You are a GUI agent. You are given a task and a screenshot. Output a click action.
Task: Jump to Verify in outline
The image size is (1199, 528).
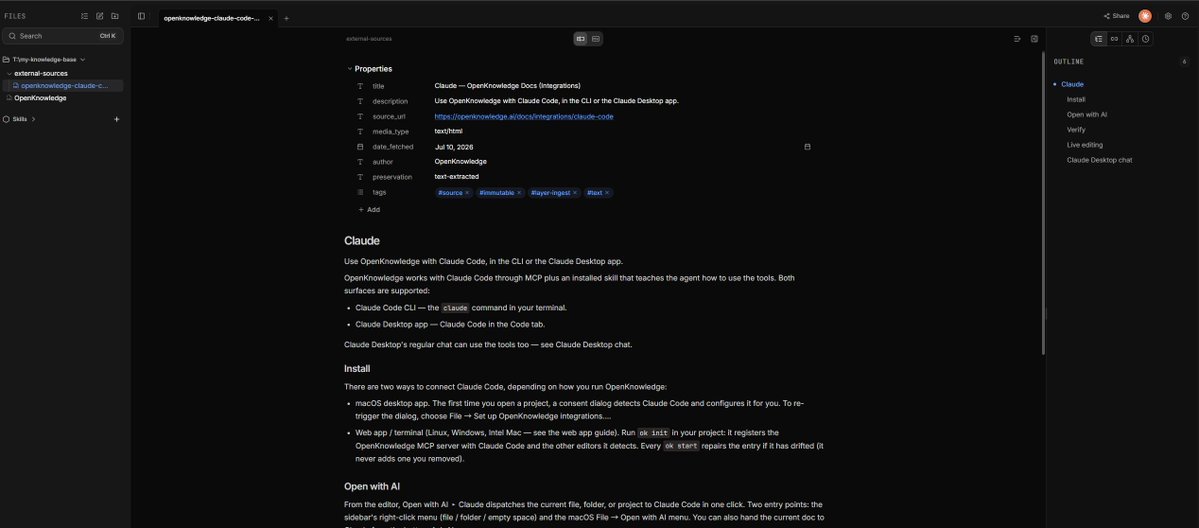(x=1076, y=129)
